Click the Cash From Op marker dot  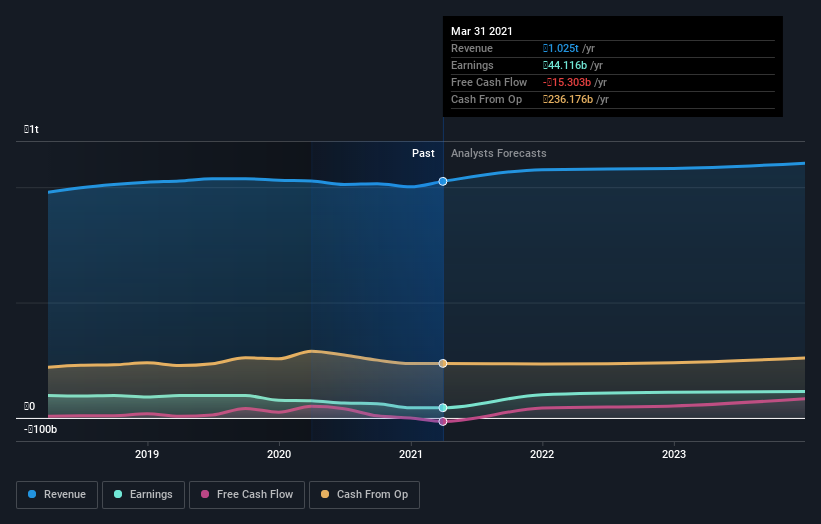tap(443, 363)
